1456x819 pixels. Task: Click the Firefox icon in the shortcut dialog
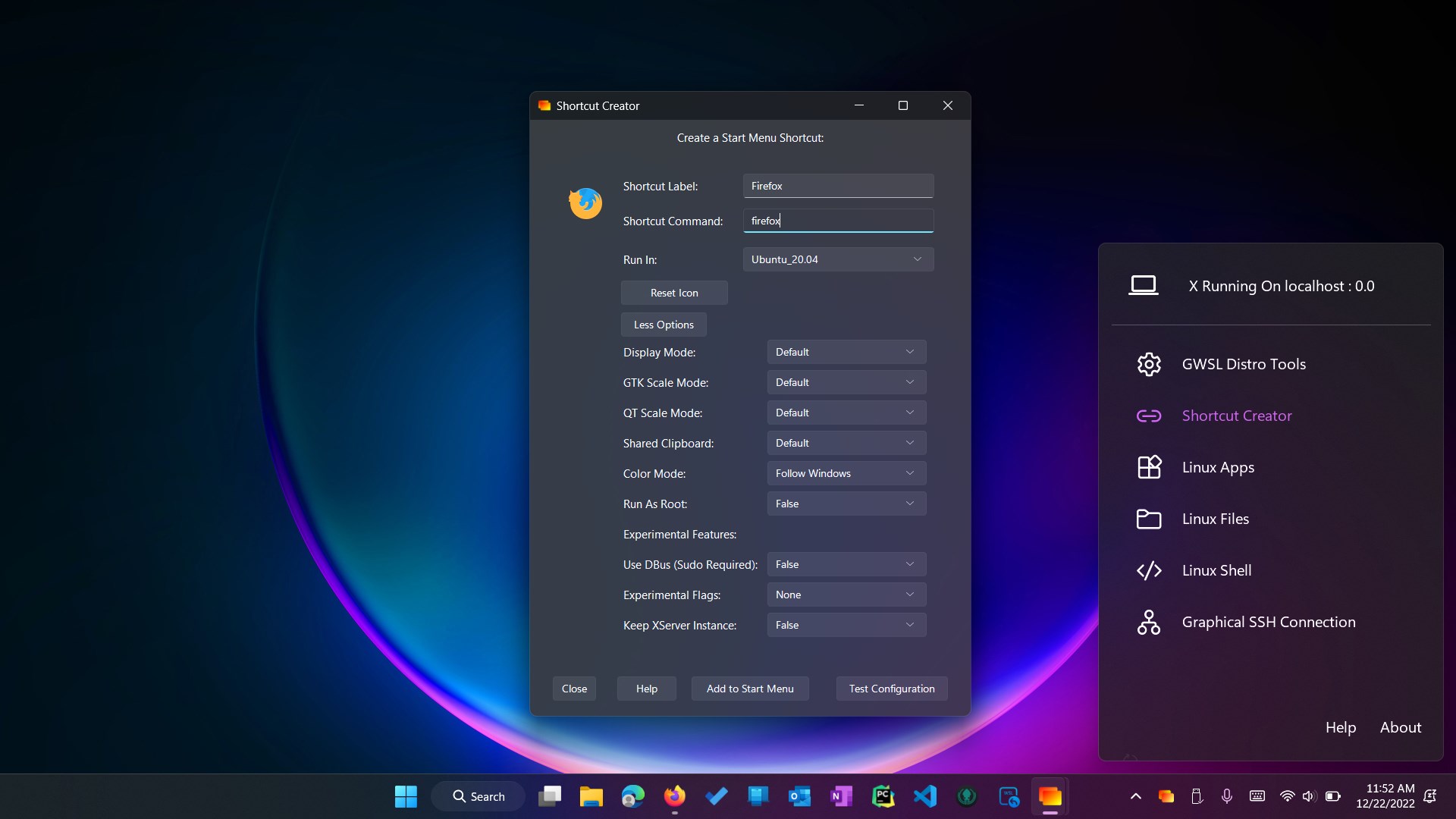point(585,202)
